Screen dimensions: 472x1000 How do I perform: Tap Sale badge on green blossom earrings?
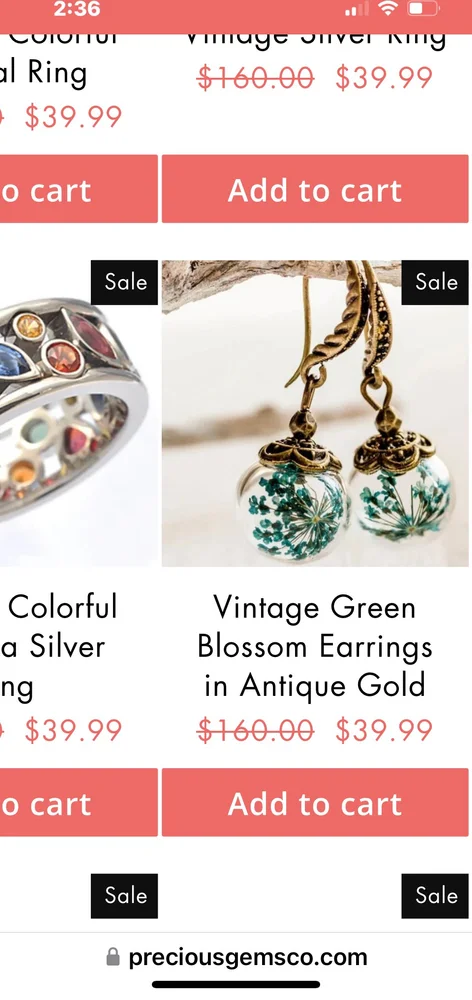pos(435,282)
